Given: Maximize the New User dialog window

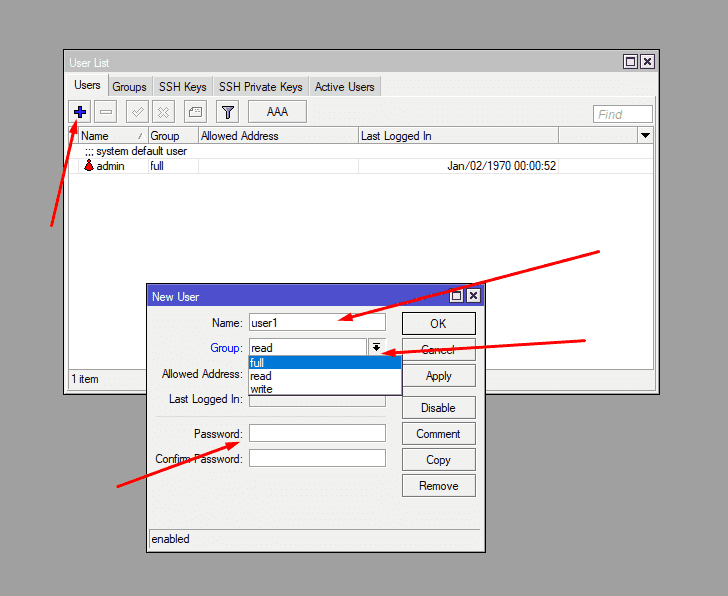Looking at the screenshot, I should coord(457,296).
